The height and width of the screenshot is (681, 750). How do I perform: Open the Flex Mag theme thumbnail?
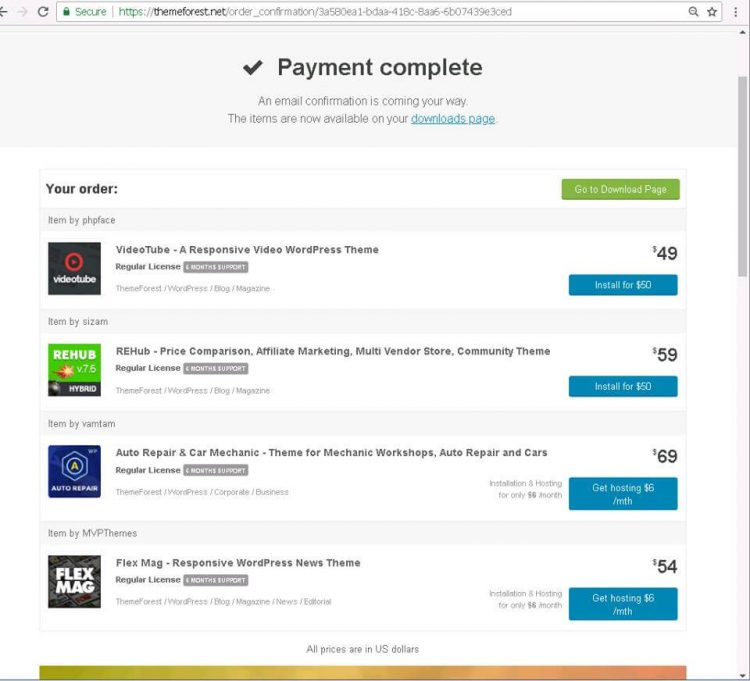click(x=74, y=582)
